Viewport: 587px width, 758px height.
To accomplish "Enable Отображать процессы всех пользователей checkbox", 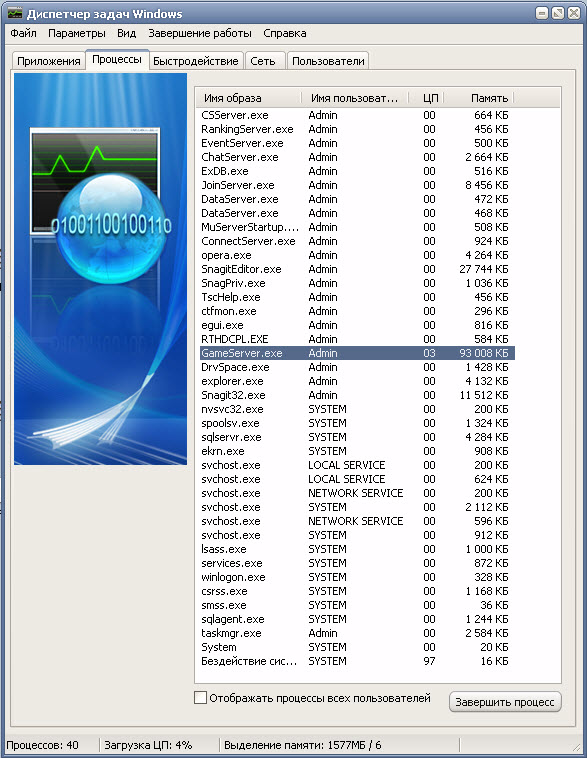I will (x=200, y=698).
